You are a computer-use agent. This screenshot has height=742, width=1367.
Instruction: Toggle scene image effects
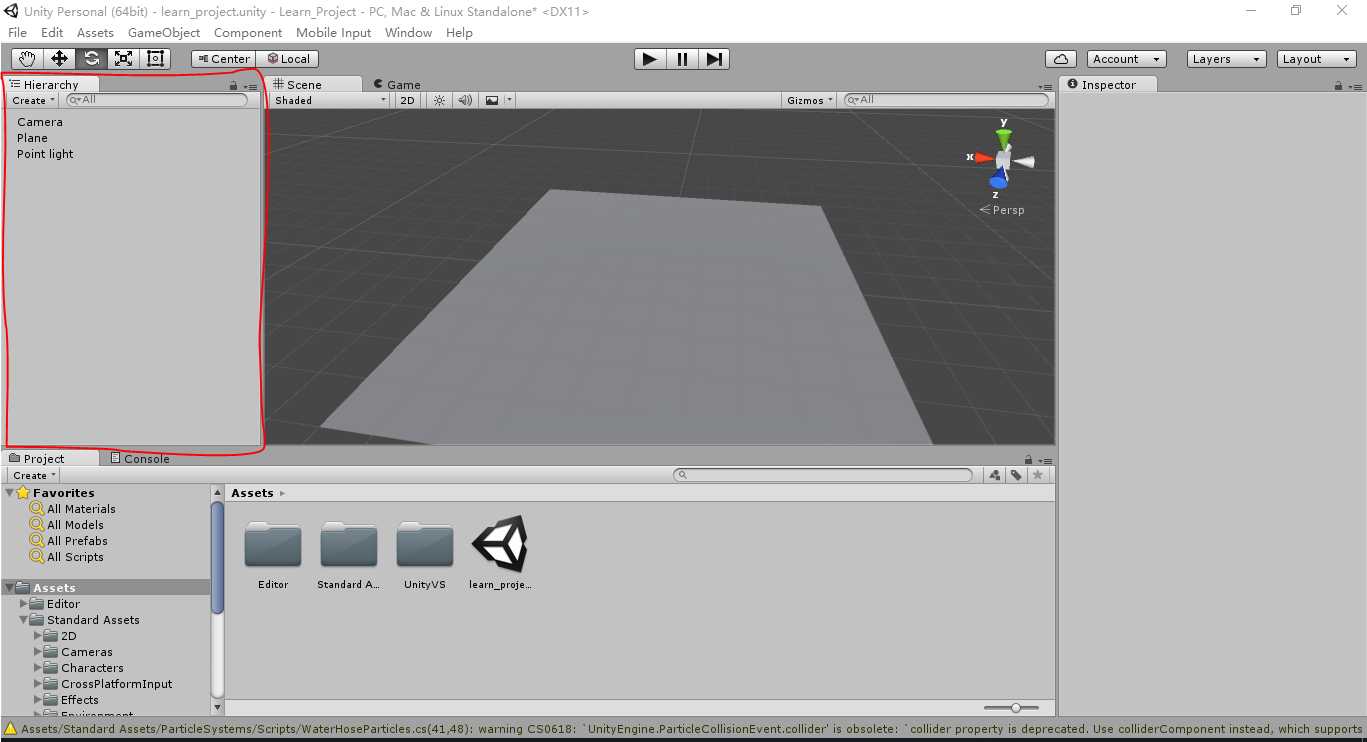[492, 100]
